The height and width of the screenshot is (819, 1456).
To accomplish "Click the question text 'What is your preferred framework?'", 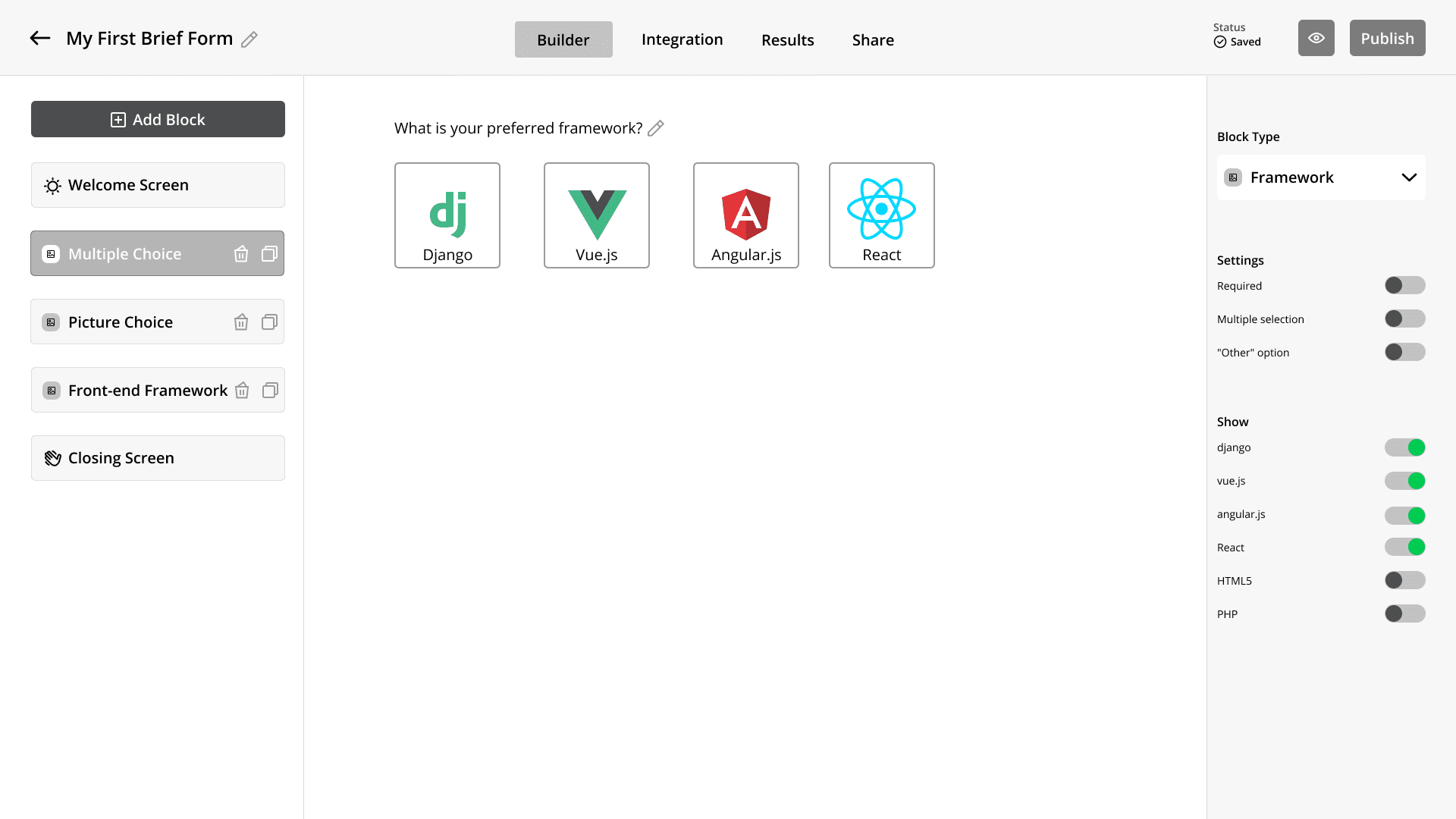I will [x=519, y=128].
